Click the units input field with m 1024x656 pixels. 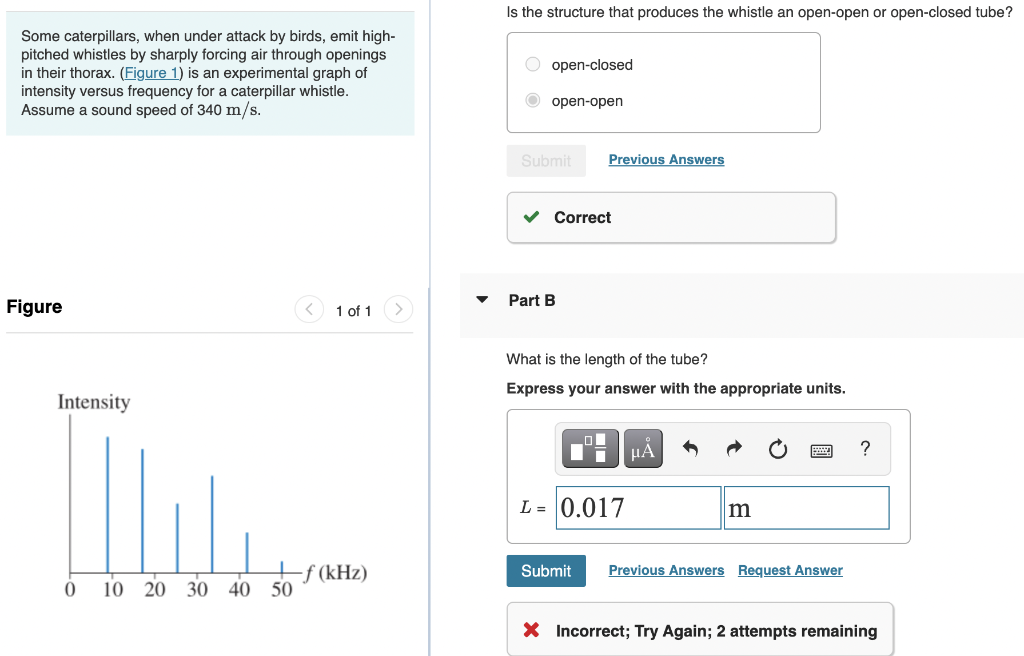point(807,508)
